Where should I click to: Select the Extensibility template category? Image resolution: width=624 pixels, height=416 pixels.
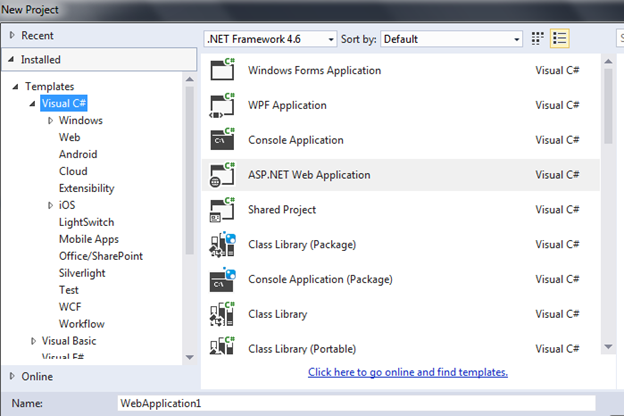(87, 188)
